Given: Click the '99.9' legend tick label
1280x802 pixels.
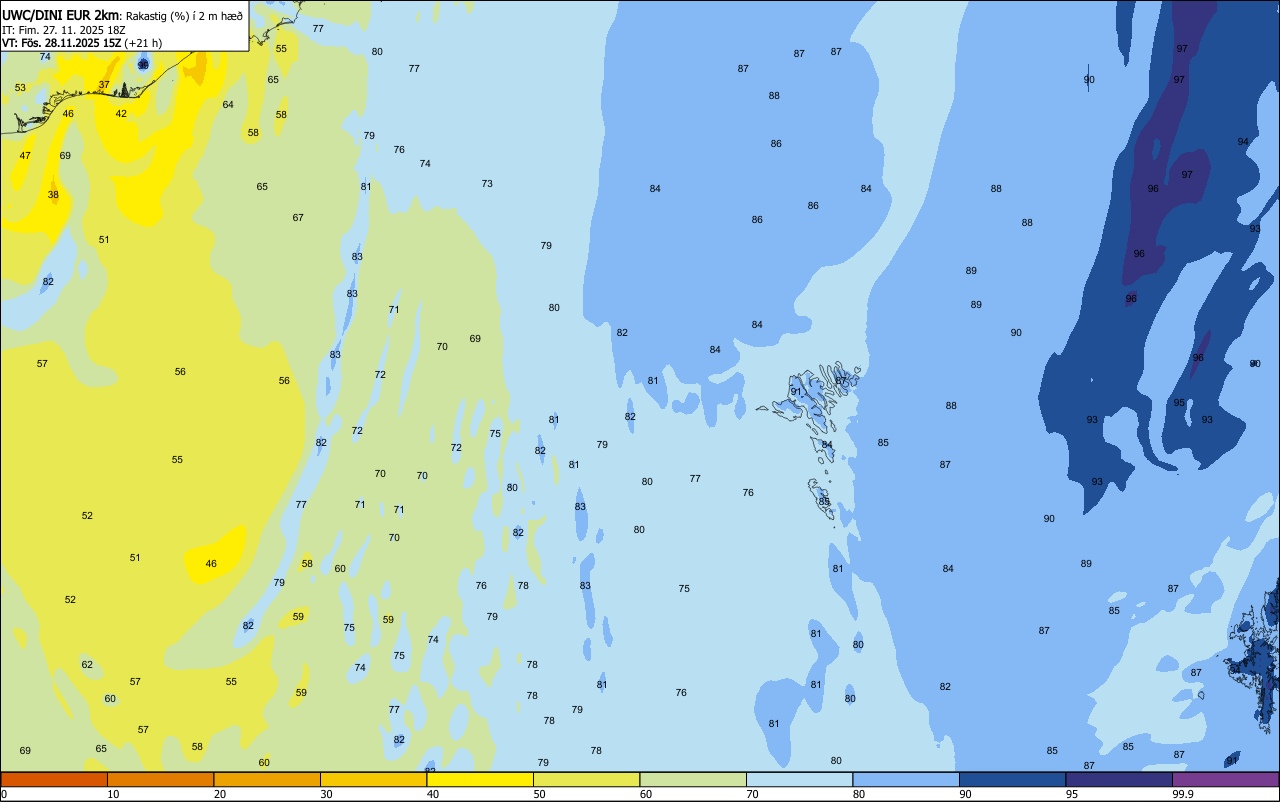Looking at the screenshot, I should tap(1183, 794).
